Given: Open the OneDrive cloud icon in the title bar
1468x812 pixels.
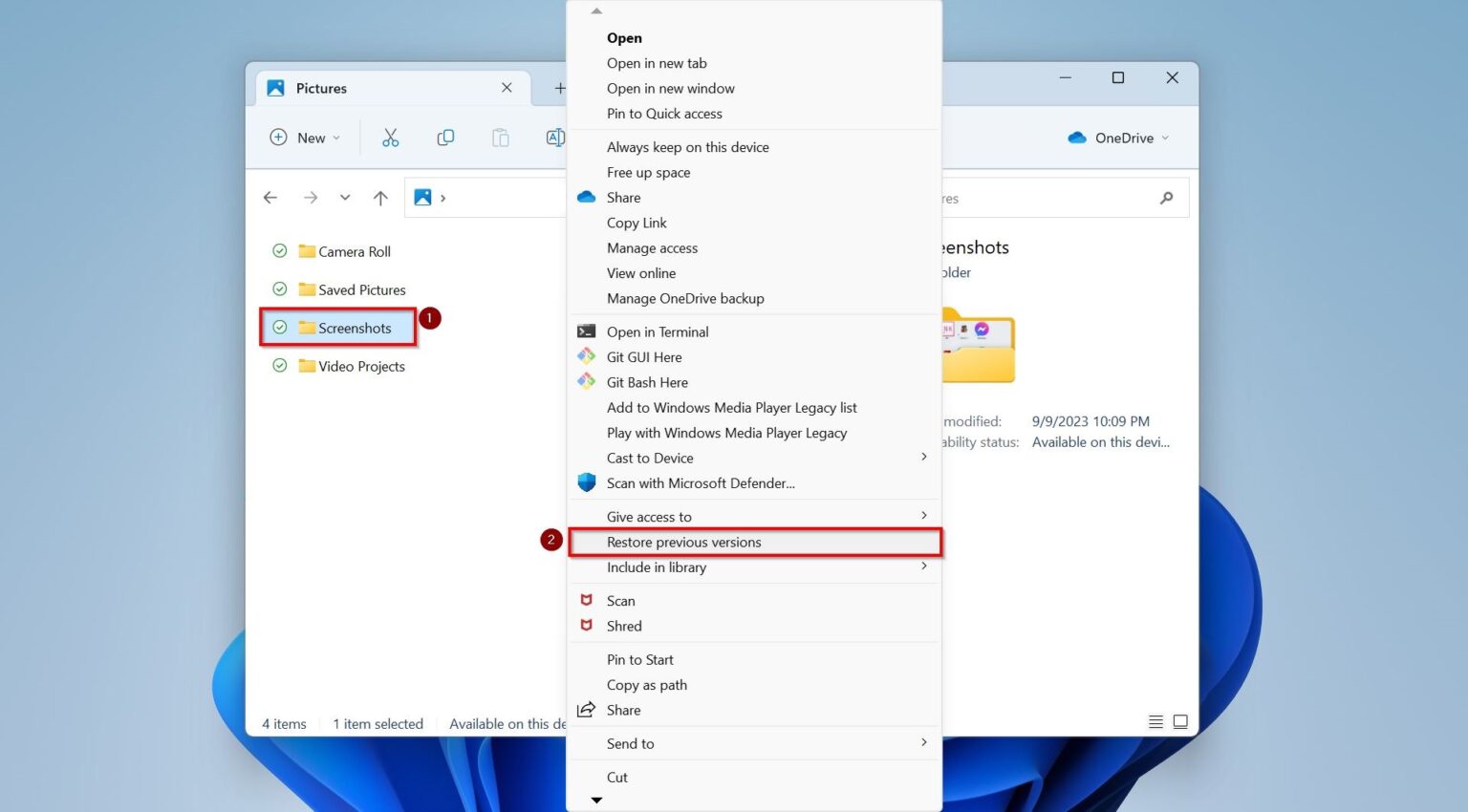Looking at the screenshot, I should [1079, 138].
